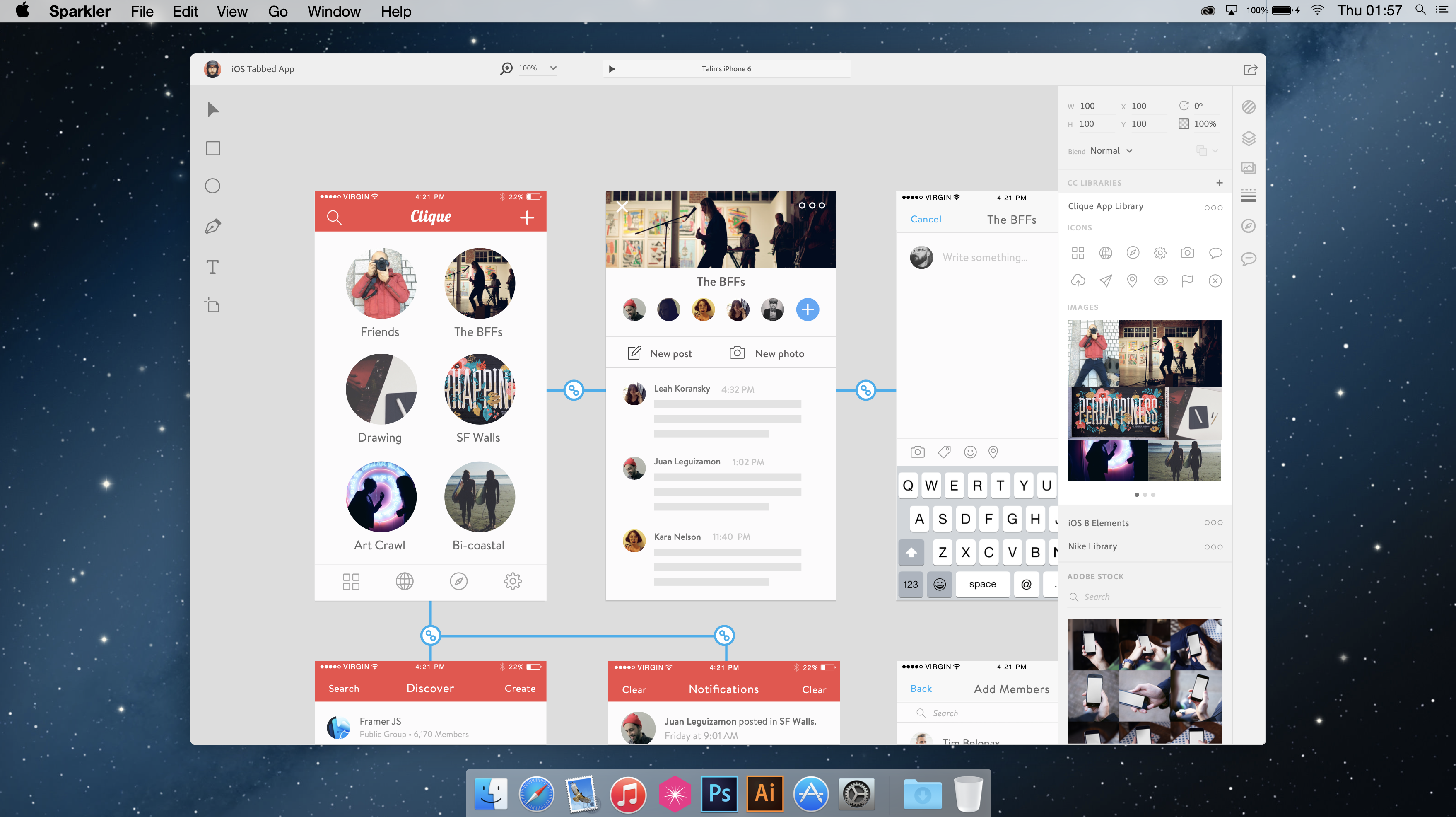Open the zoom percentage dropdown
This screenshot has width=1456, height=817.
(553, 68)
